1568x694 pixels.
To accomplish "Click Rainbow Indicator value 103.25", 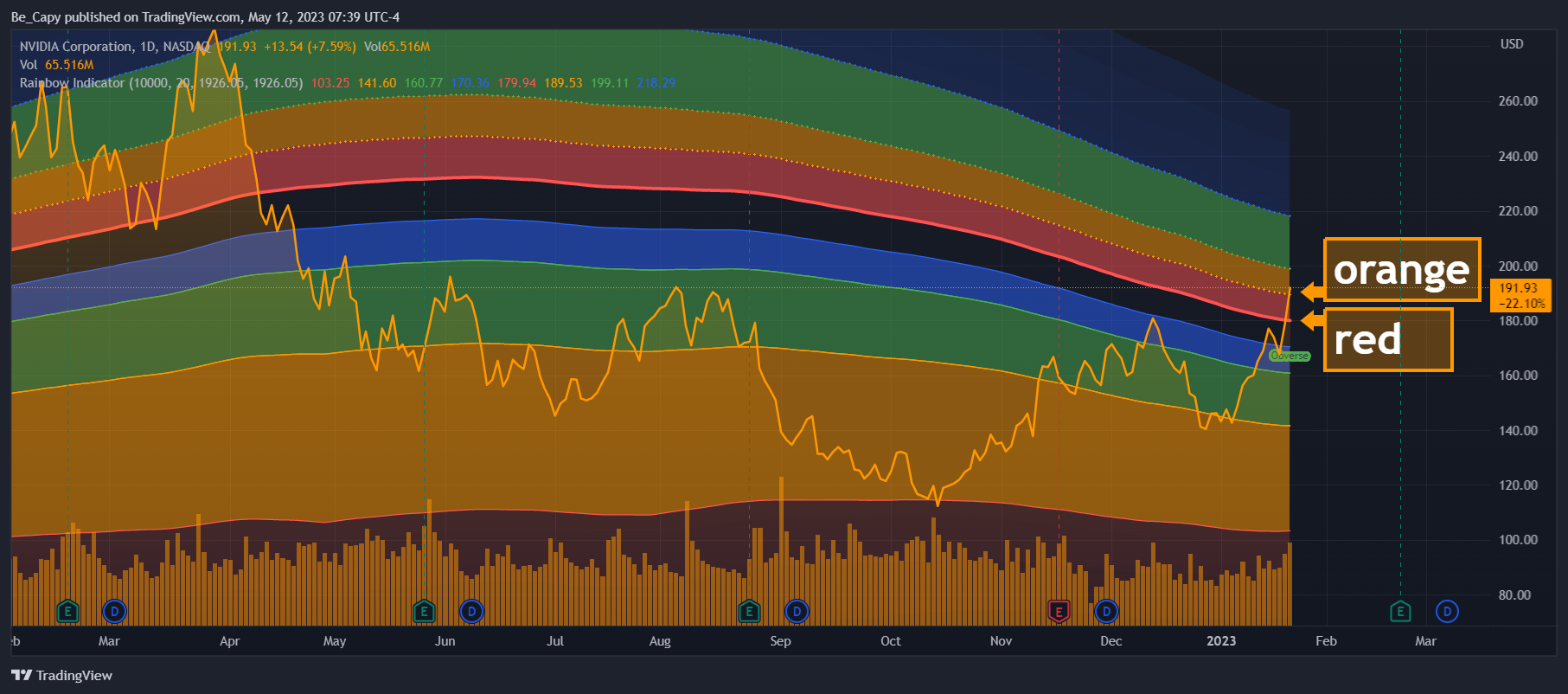I will [330, 83].
